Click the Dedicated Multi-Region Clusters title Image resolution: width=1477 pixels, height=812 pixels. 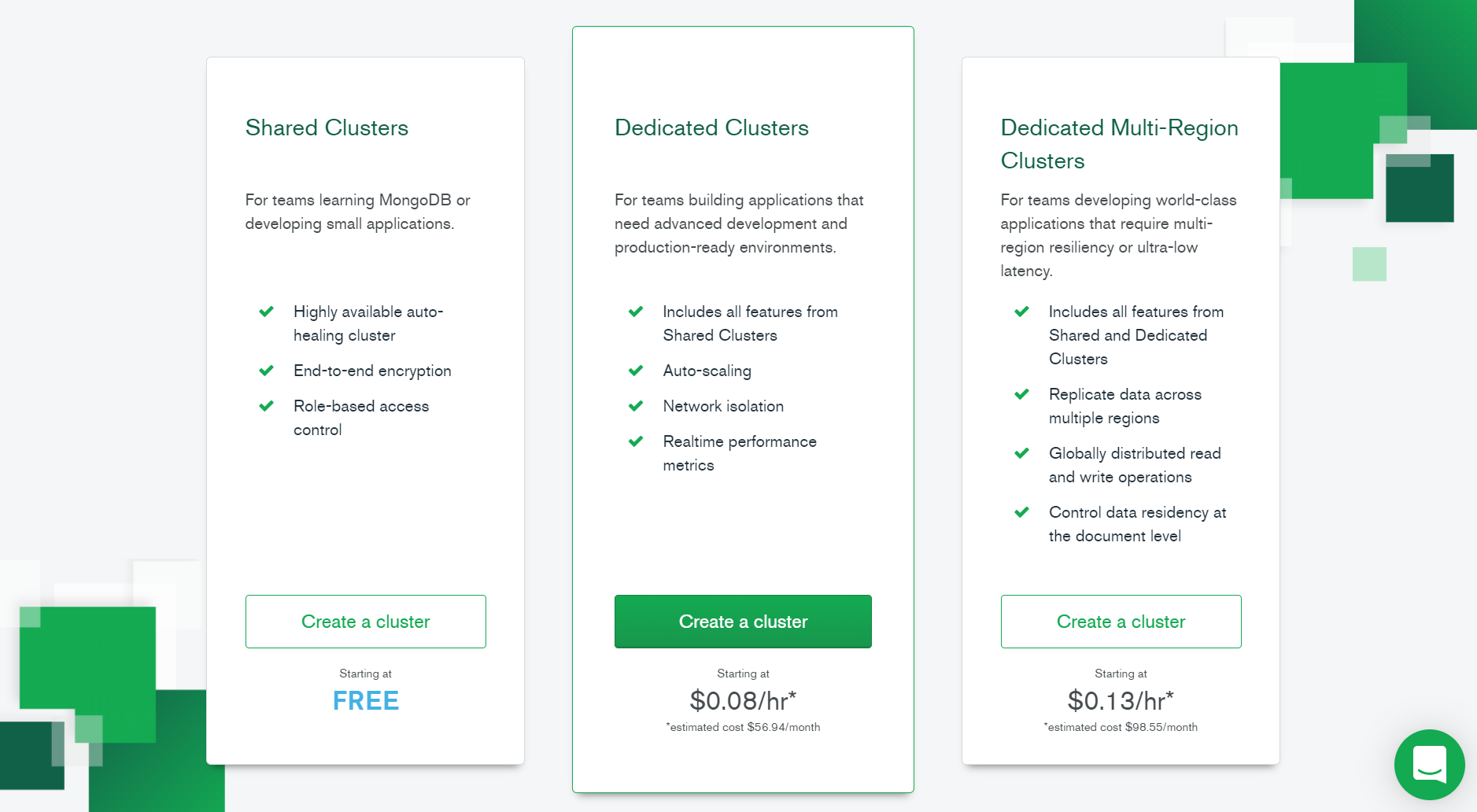1119,144
